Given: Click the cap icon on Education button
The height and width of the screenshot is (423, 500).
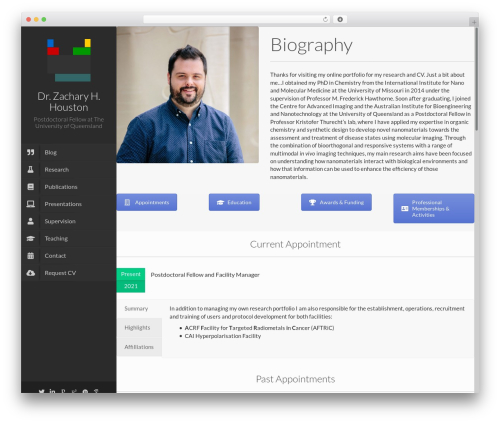Looking at the screenshot, I should click(x=220, y=202).
